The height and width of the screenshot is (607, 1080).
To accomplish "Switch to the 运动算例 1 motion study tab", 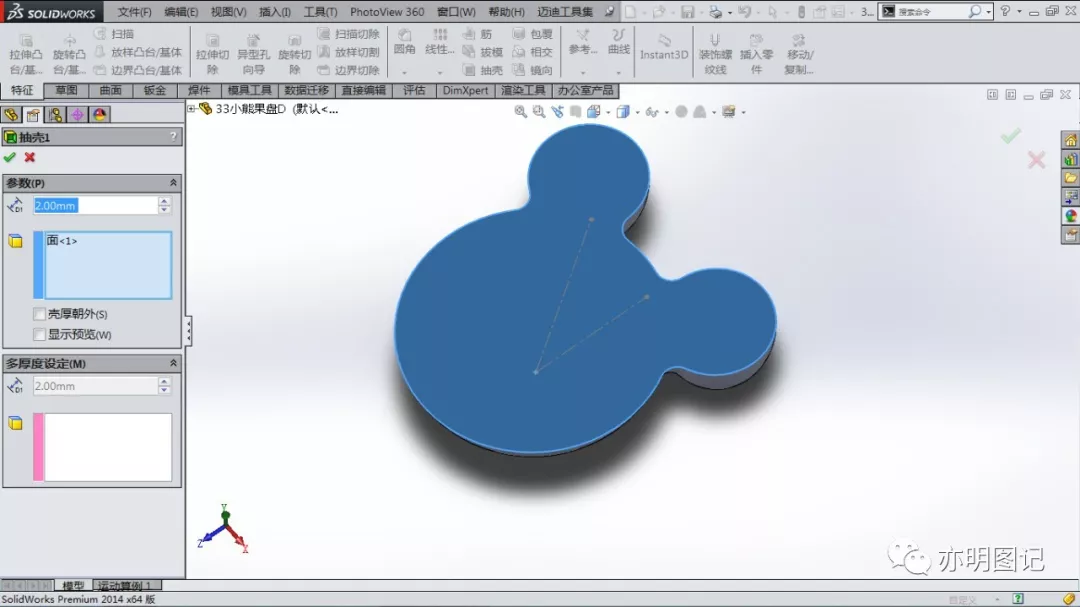I will pyautogui.click(x=126, y=586).
